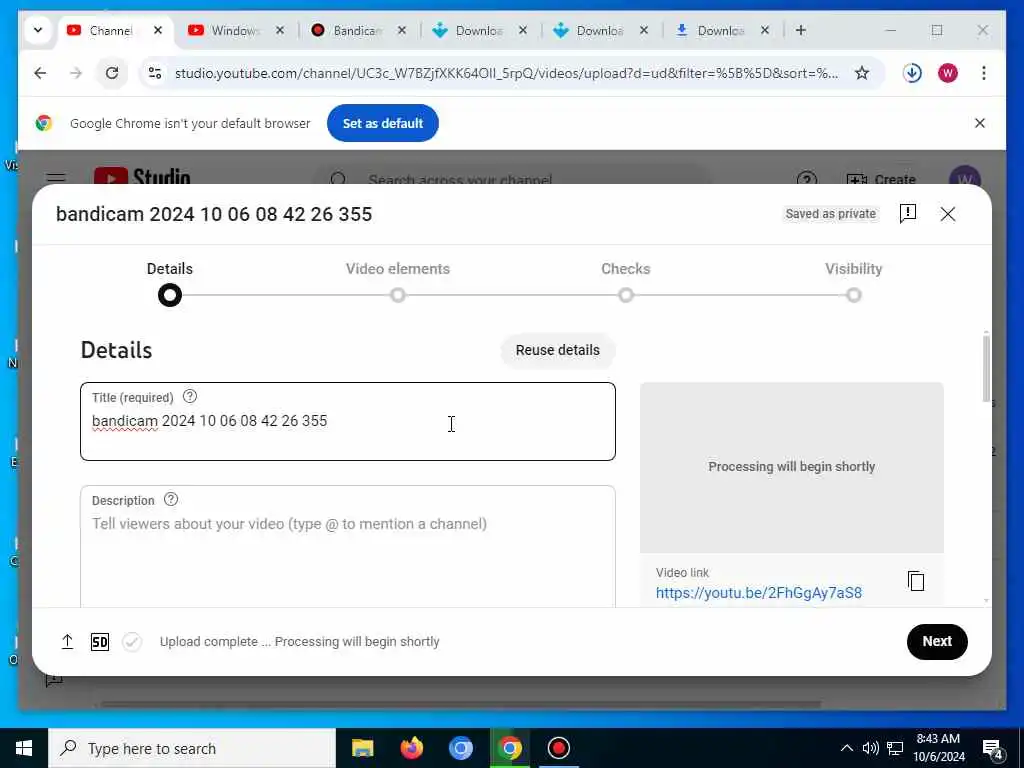Open Windows Start menu
The image size is (1024, 768).
[x=24, y=748]
